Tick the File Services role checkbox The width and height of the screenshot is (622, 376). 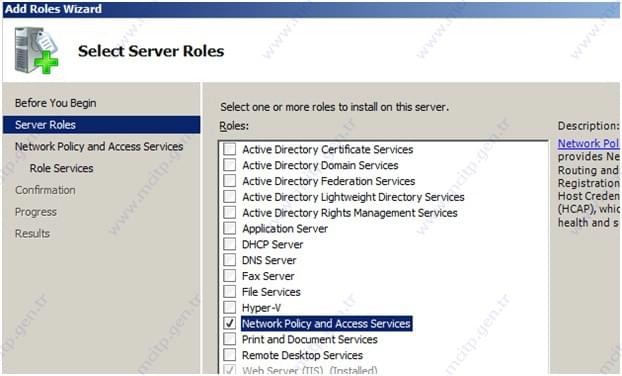229,292
